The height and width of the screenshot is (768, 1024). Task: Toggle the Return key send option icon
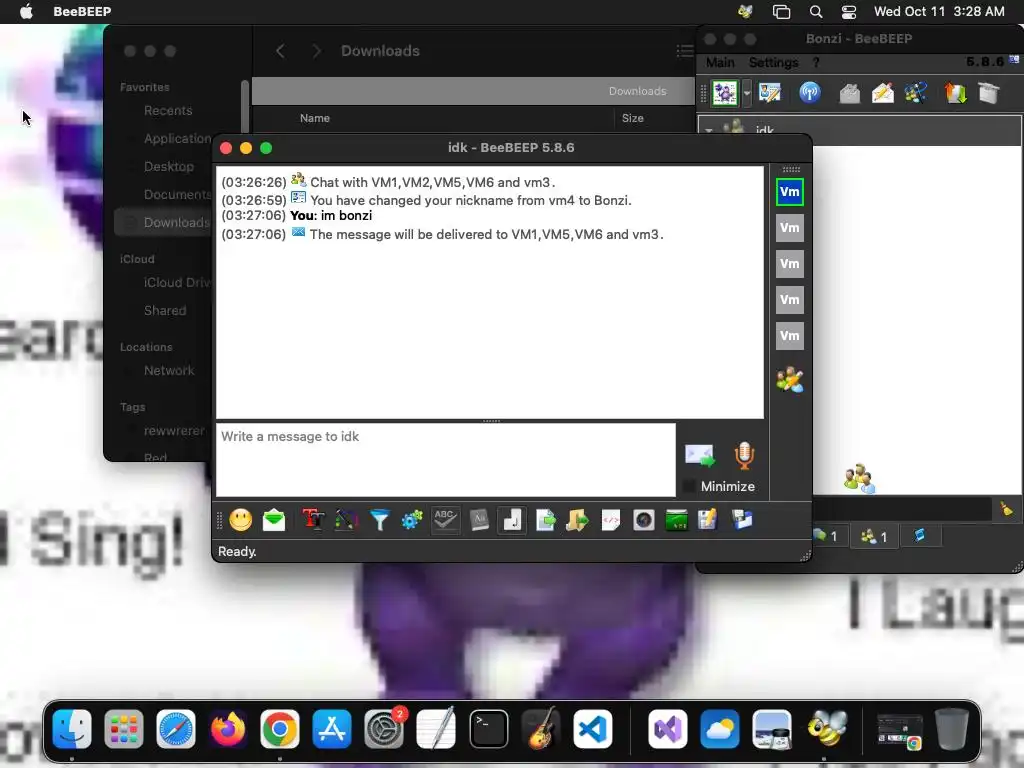(512, 520)
